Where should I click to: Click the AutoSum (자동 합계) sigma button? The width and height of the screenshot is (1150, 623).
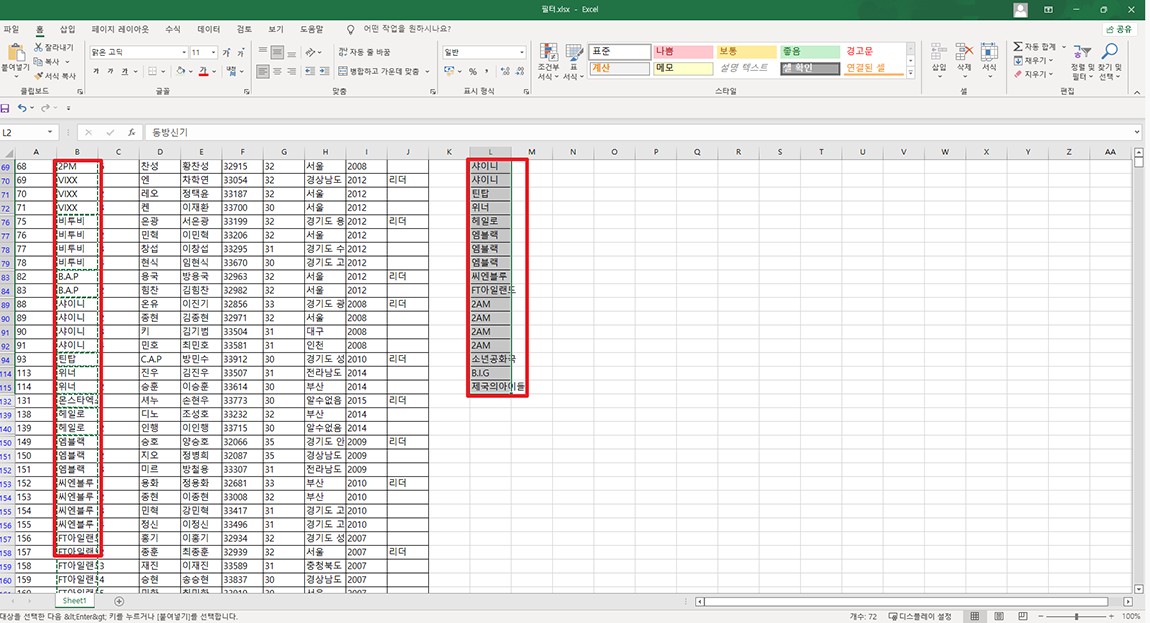1036,47
